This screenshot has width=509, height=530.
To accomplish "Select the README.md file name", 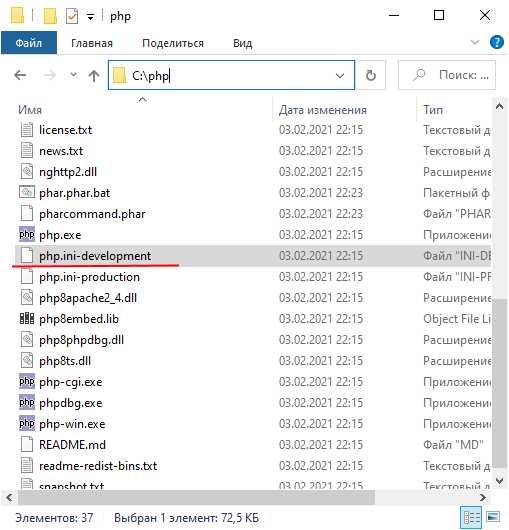I will point(73,445).
